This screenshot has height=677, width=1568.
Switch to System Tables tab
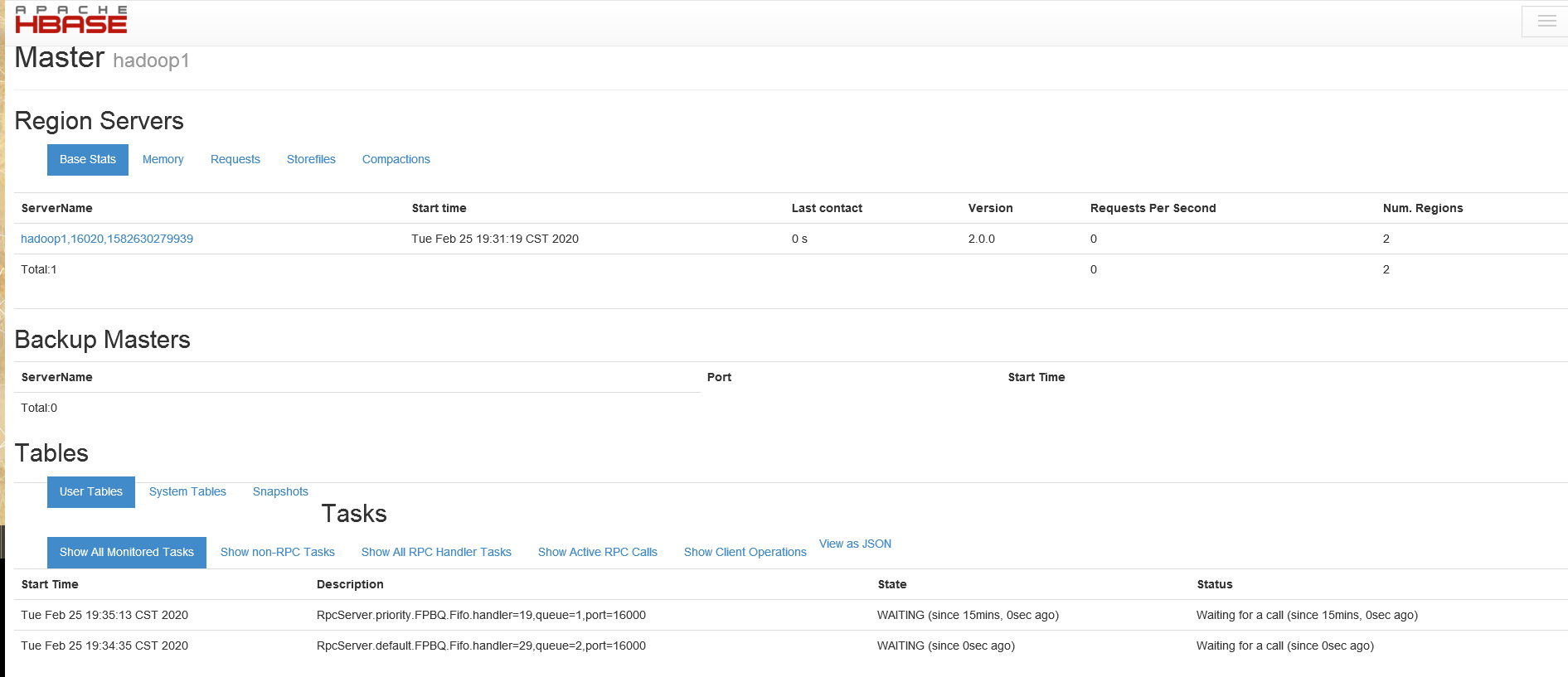[187, 492]
